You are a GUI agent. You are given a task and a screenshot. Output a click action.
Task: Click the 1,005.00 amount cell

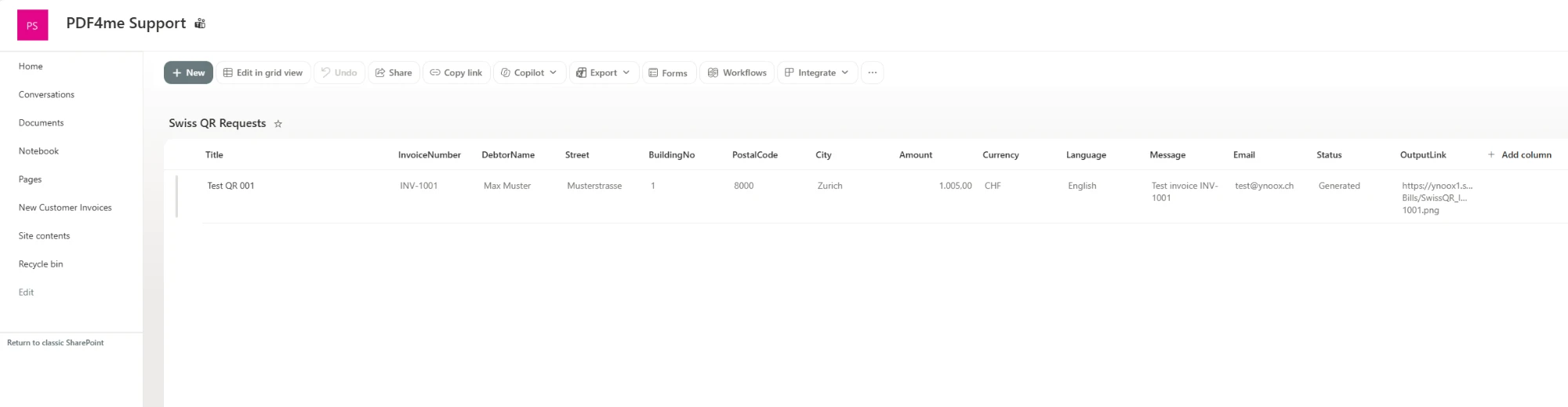coord(955,186)
